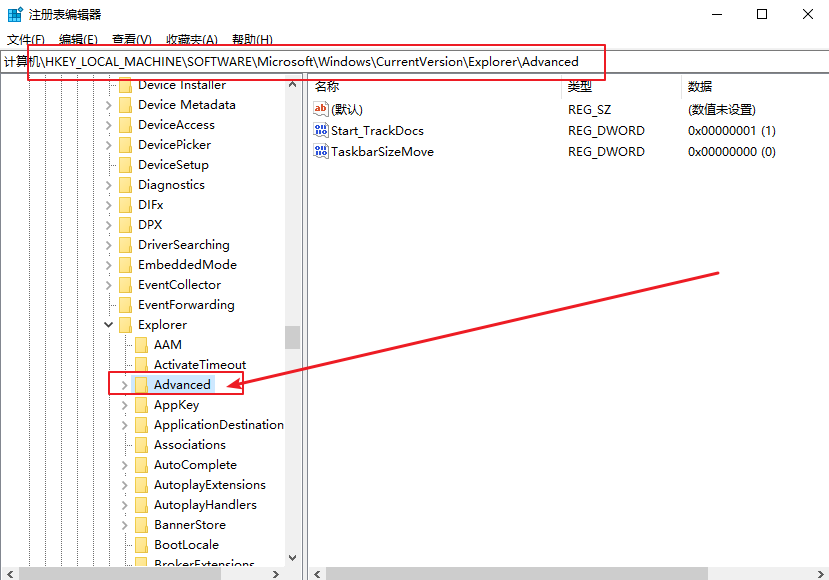Expand the Advanced key node
The width and height of the screenshot is (829, 580).
pos(124,385)
